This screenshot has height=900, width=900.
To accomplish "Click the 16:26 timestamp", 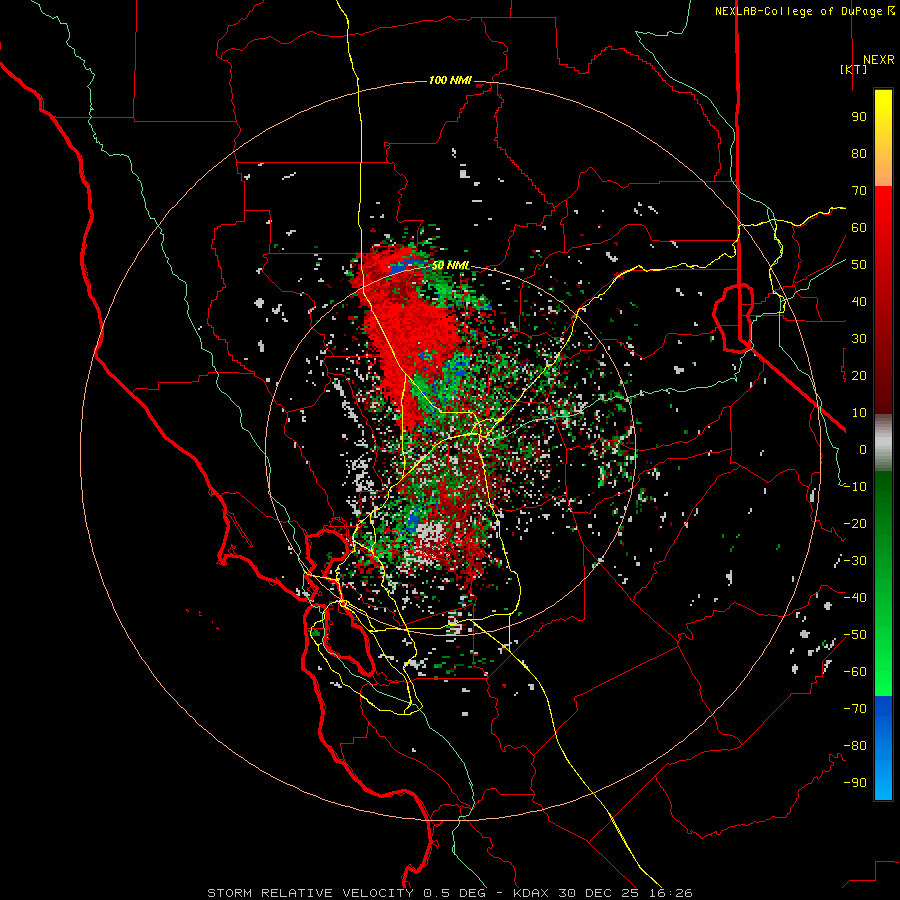I will [x=671, y=893].
